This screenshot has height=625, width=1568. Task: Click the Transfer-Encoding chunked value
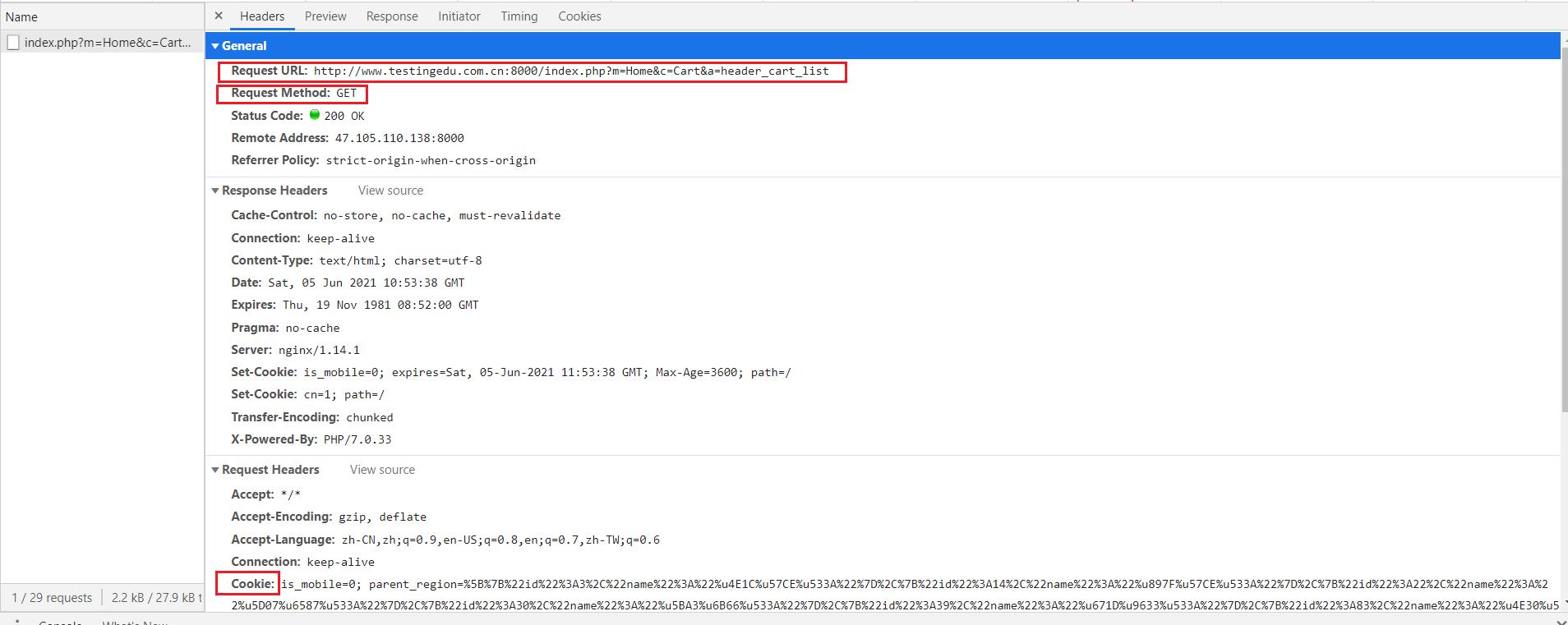tap(369, 418)
